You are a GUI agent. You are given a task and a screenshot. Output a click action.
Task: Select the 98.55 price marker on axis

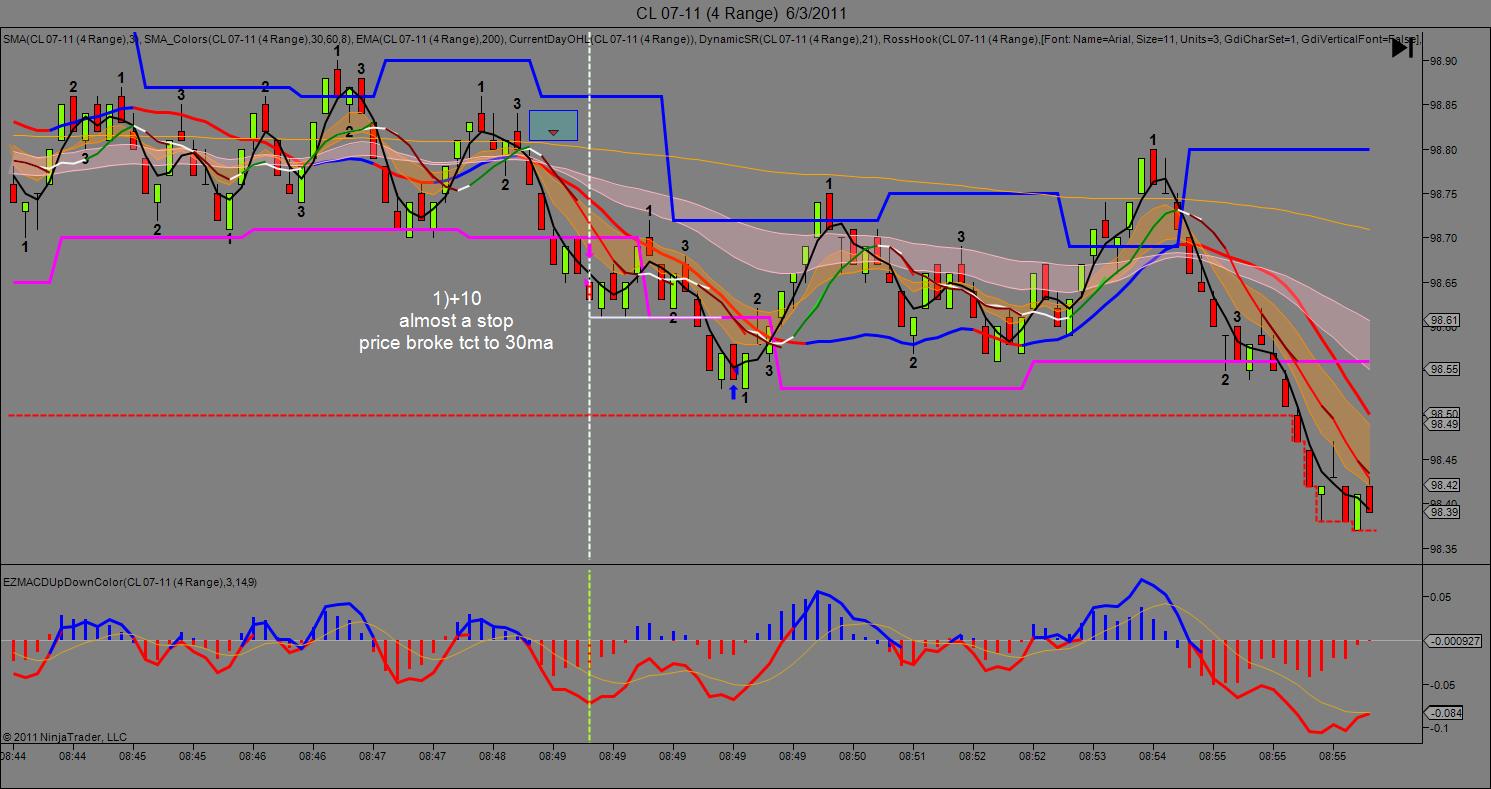[1444, 369]
